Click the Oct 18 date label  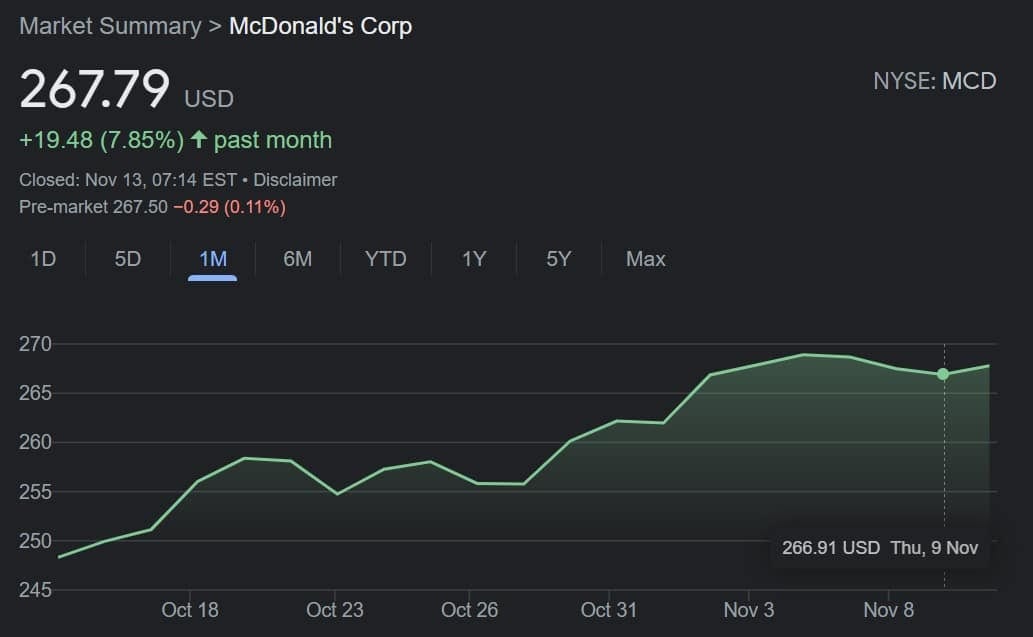pos(190,609)
